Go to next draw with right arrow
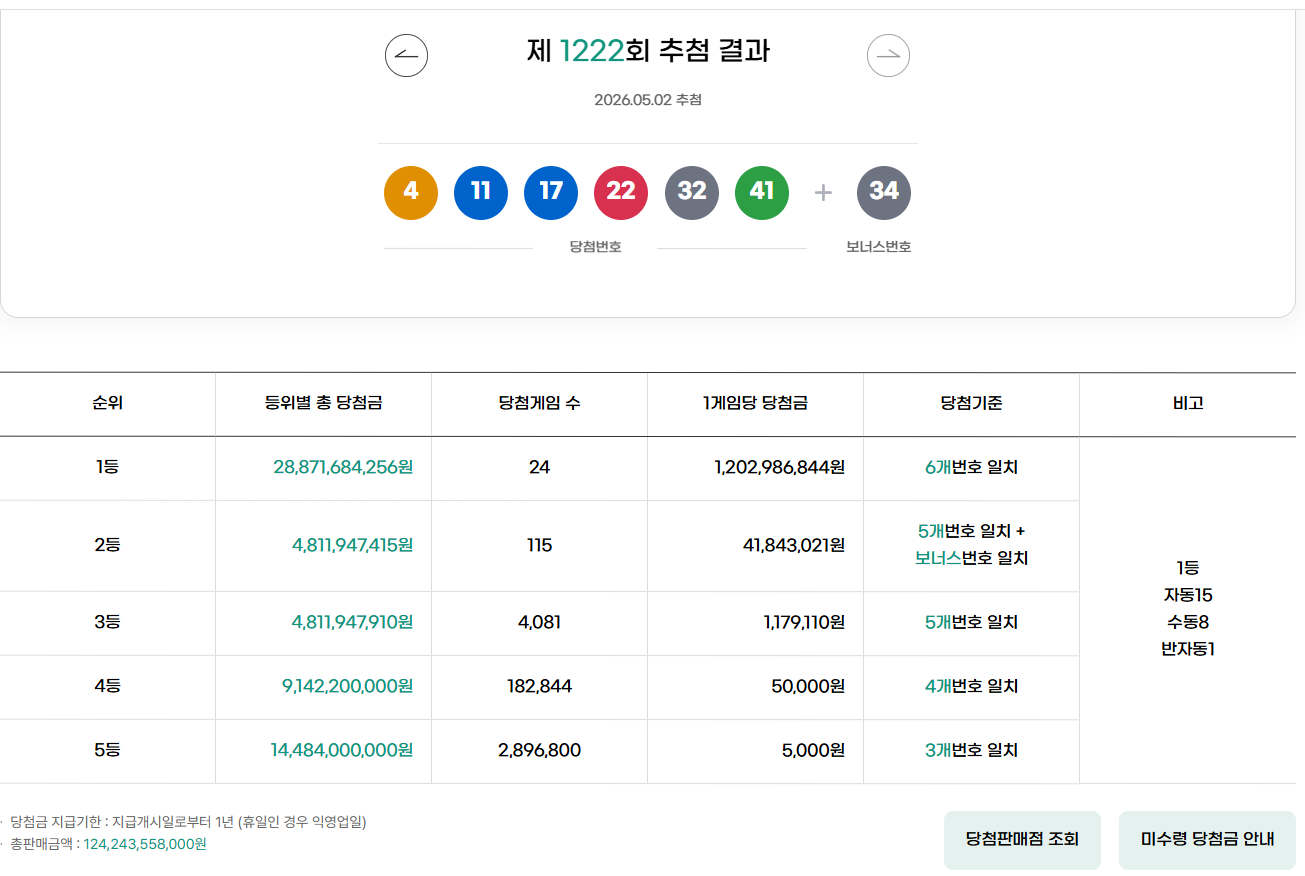1305x876 pixels. pyautogui.click(x=888, y=55)
